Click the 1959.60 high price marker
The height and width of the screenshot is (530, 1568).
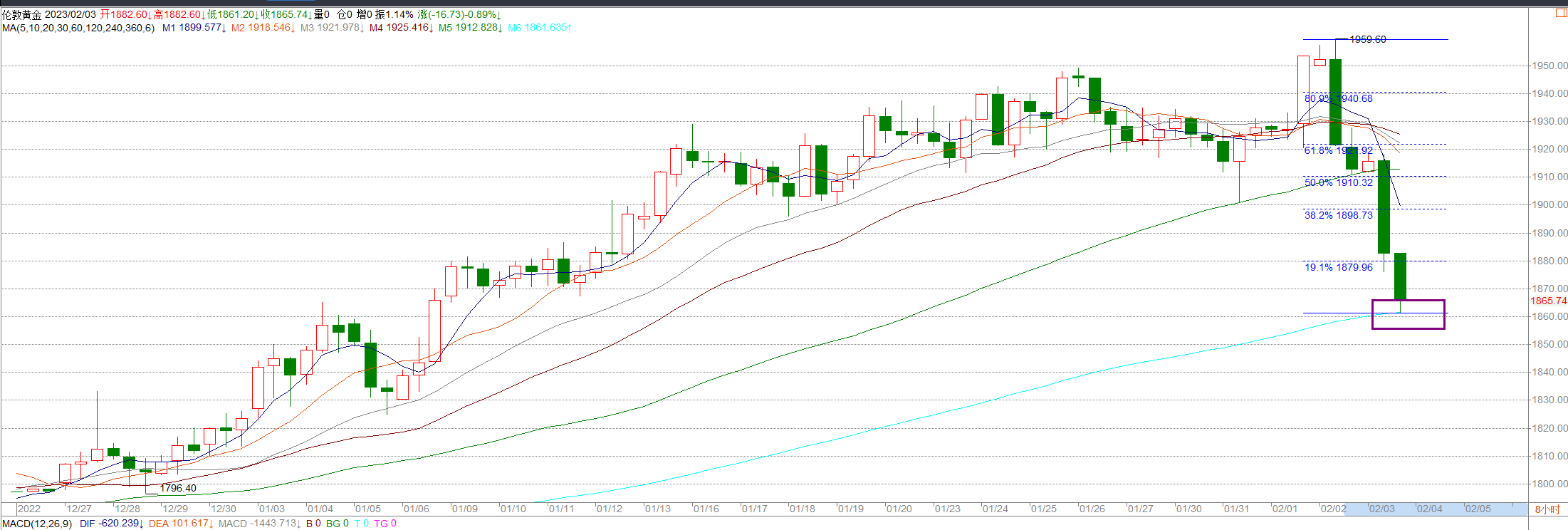click(x=1368, y=39)
